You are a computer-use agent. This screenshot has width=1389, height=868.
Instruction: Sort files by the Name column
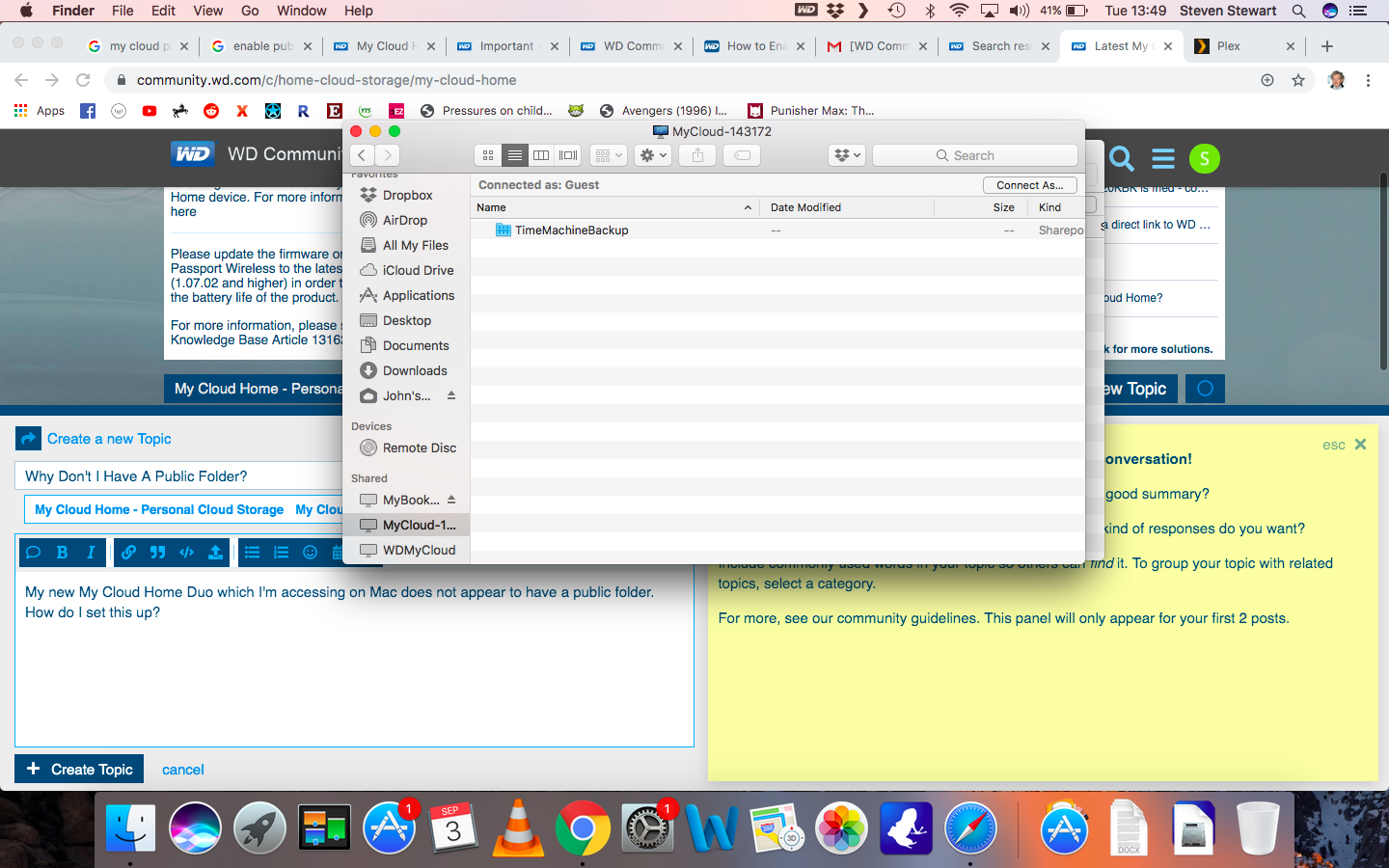point(614,207)
